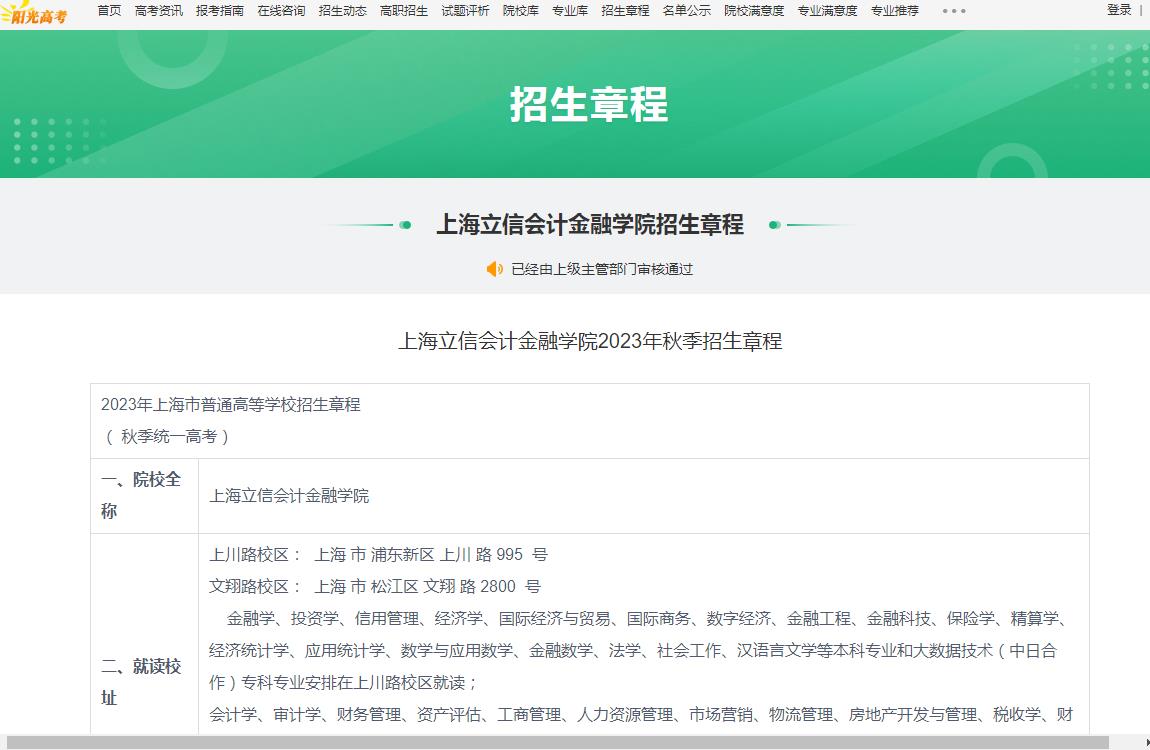Click the 阳光高考 site logo
The width and height of the screenshot is (1150, 750).
[34, 12]
